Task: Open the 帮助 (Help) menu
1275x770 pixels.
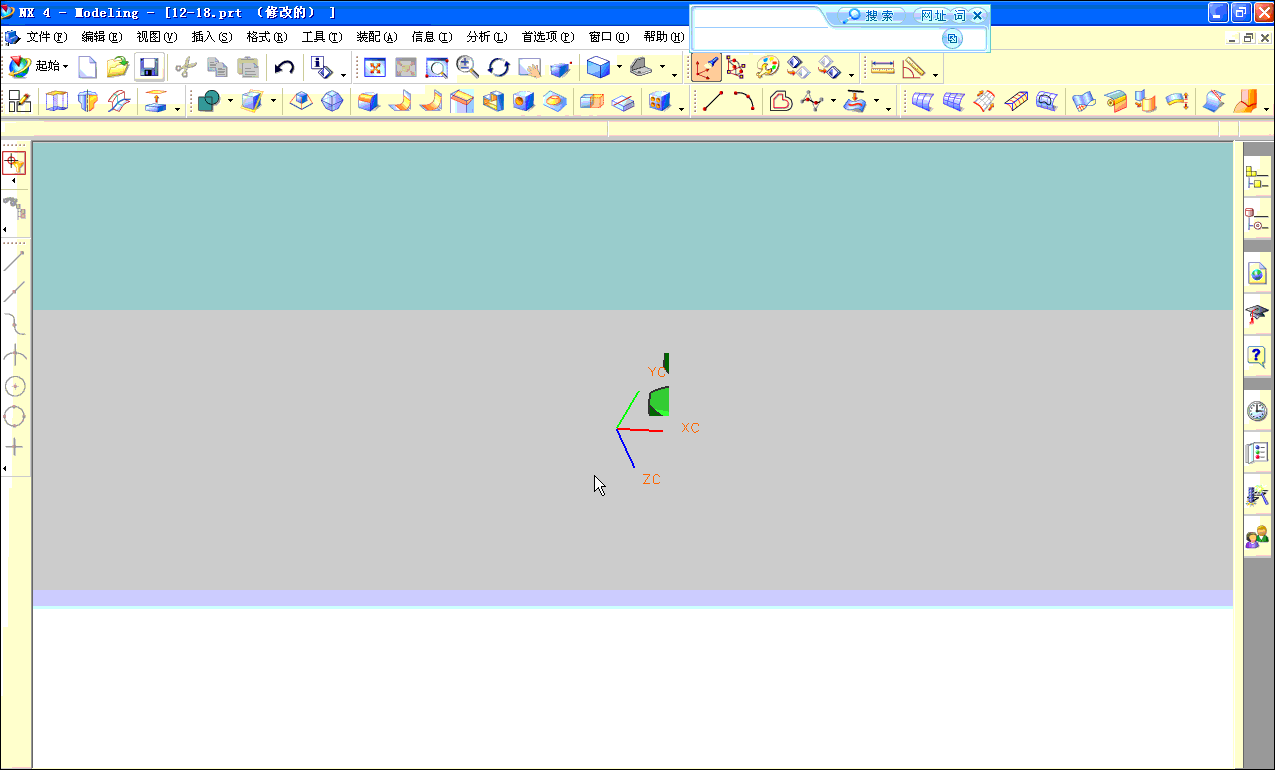Action: pyautogui.click(x=663, y=37)
